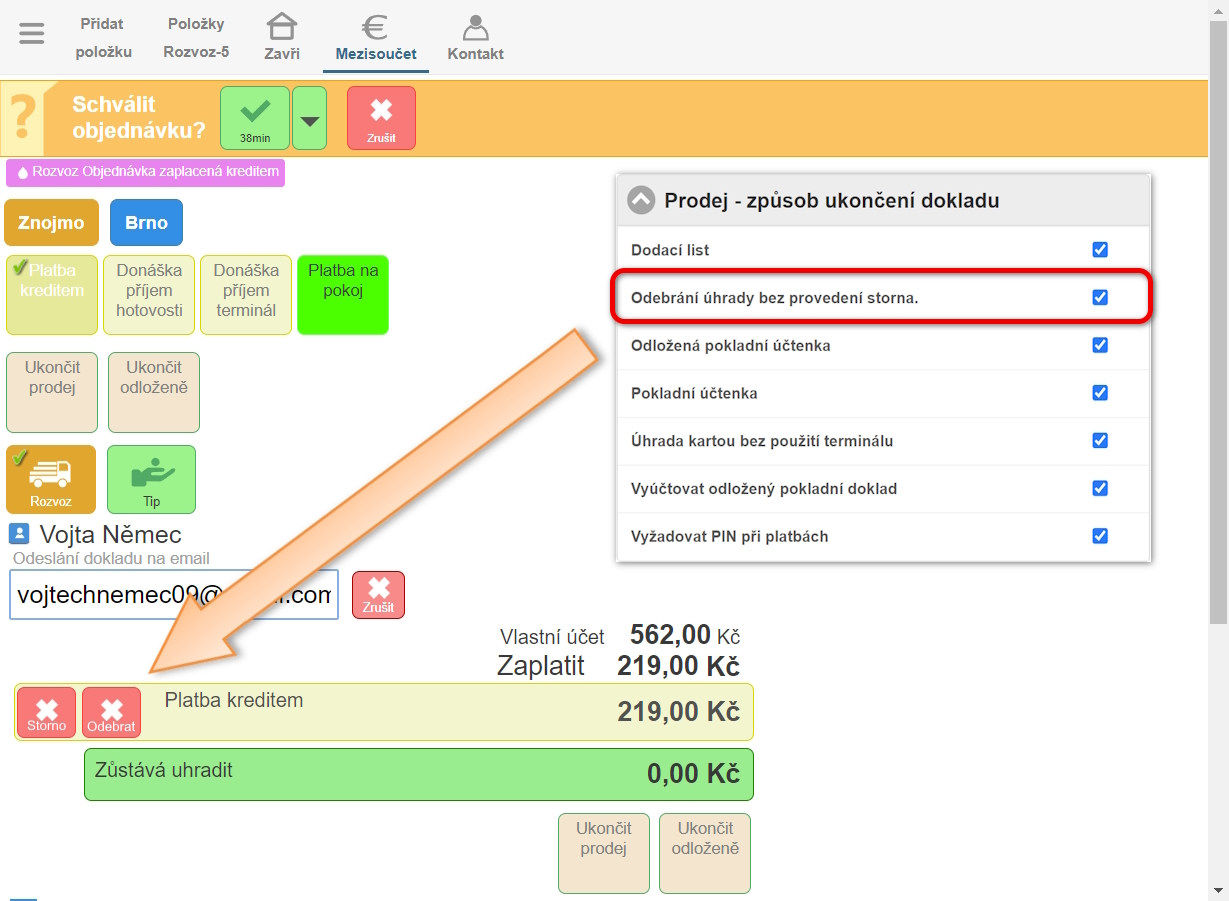This screenshot has height=901, width=1229.
Task: Select the blue Brno location button
Action: click(x=146, y=223)
